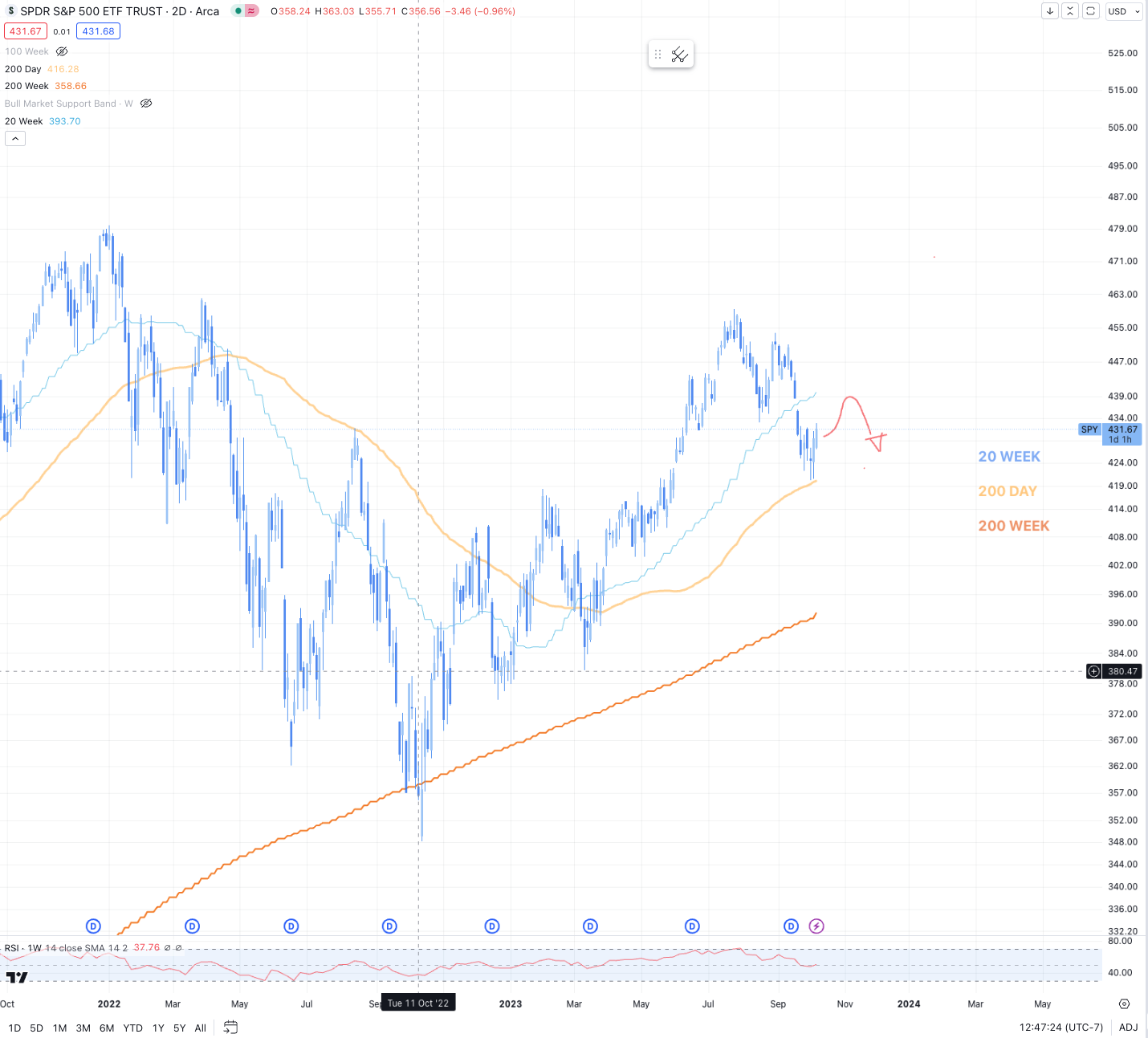Switch to the 1D time range
Screen dimensions: 1148x1038
click(x=14, y=1028)
